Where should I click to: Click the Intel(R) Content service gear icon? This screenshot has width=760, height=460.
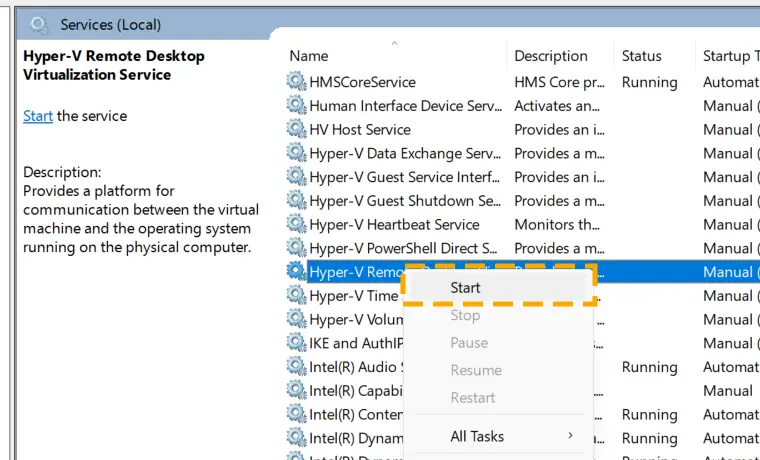click(296, 413)
